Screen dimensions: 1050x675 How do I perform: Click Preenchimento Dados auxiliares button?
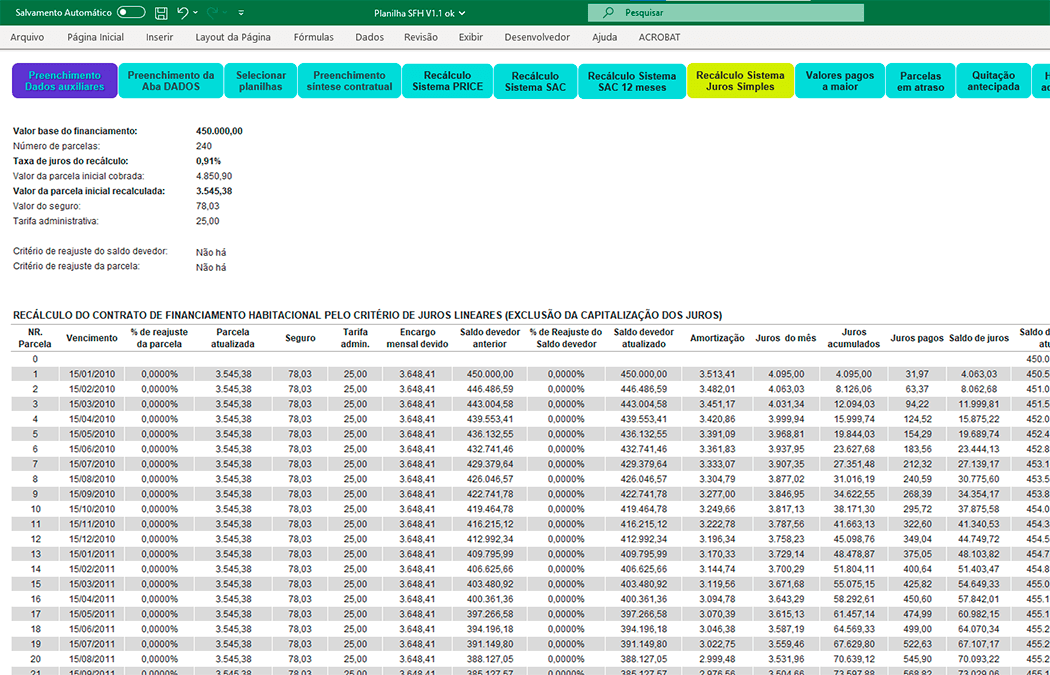pyautogui.click(x=65, y=81)
